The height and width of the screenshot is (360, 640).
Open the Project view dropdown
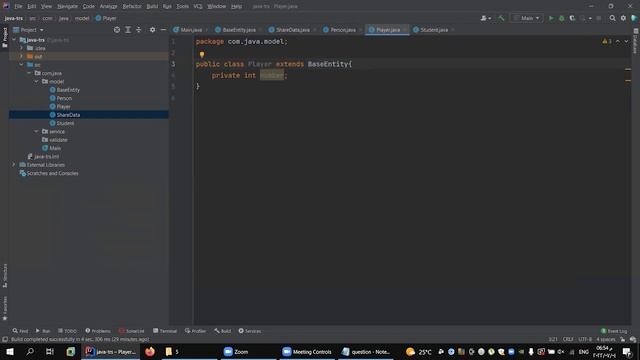tap(29, 30)
